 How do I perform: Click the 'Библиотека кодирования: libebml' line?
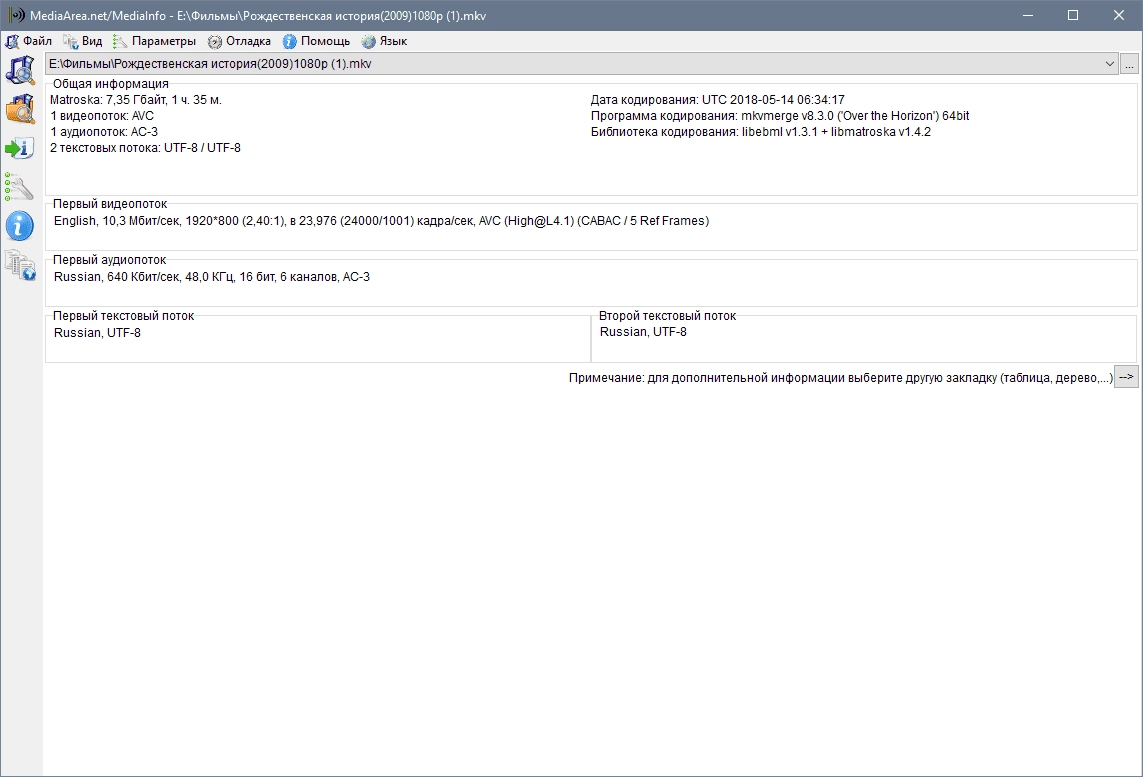(760, 132)
